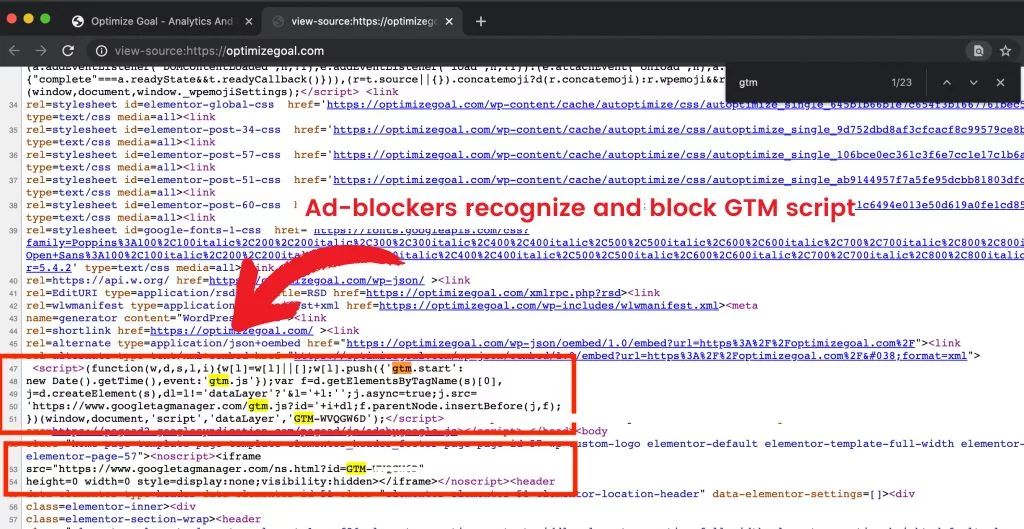The image size is (1024, 529).
Task: Open the elementor-post-57-css href link
Action: point(678,155)
